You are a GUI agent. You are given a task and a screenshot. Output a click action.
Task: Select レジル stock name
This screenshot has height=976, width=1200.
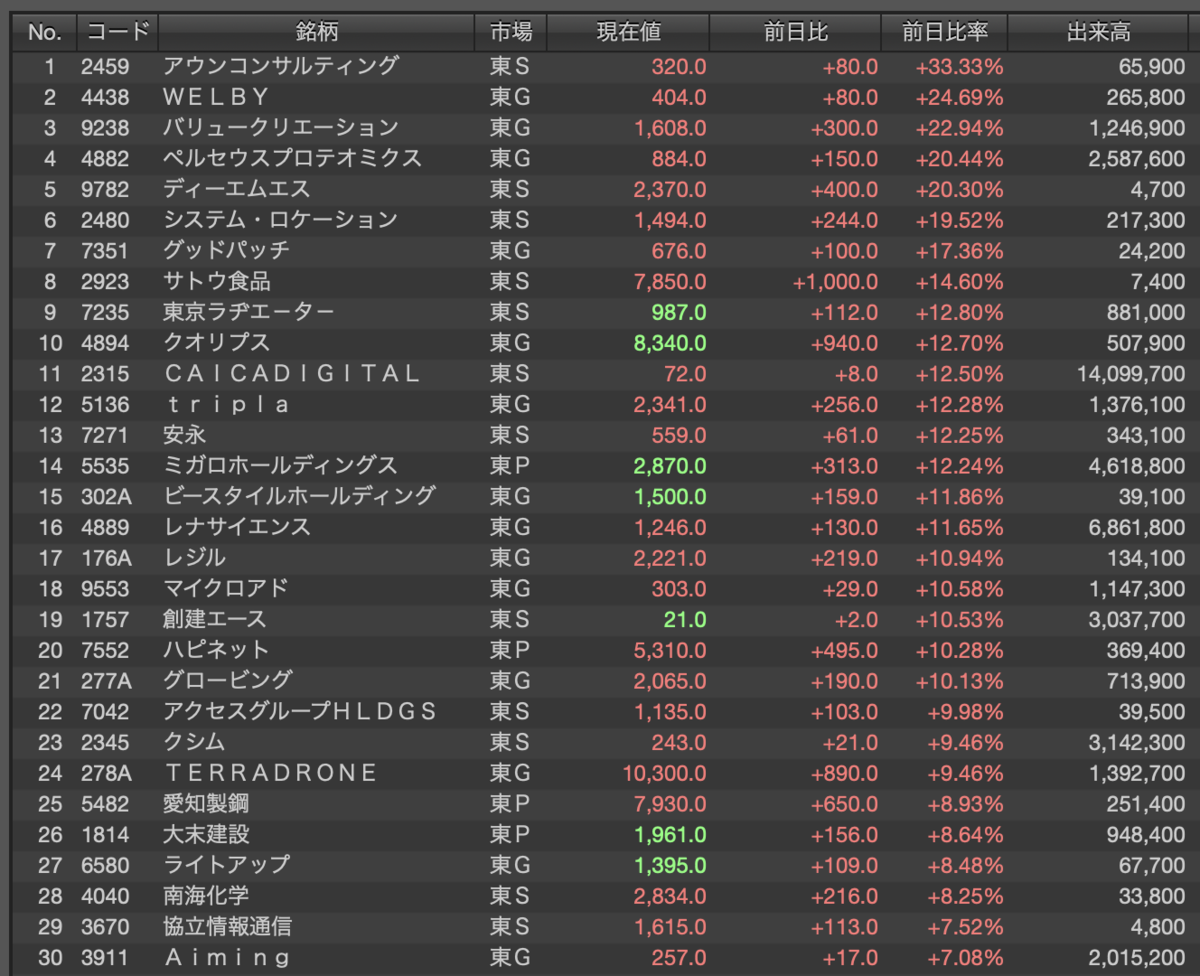195,557
